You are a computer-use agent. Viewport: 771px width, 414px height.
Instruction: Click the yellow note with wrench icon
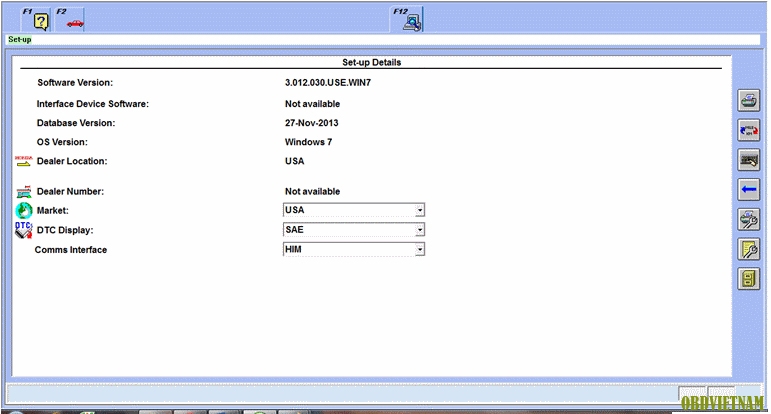click(748, 249)
